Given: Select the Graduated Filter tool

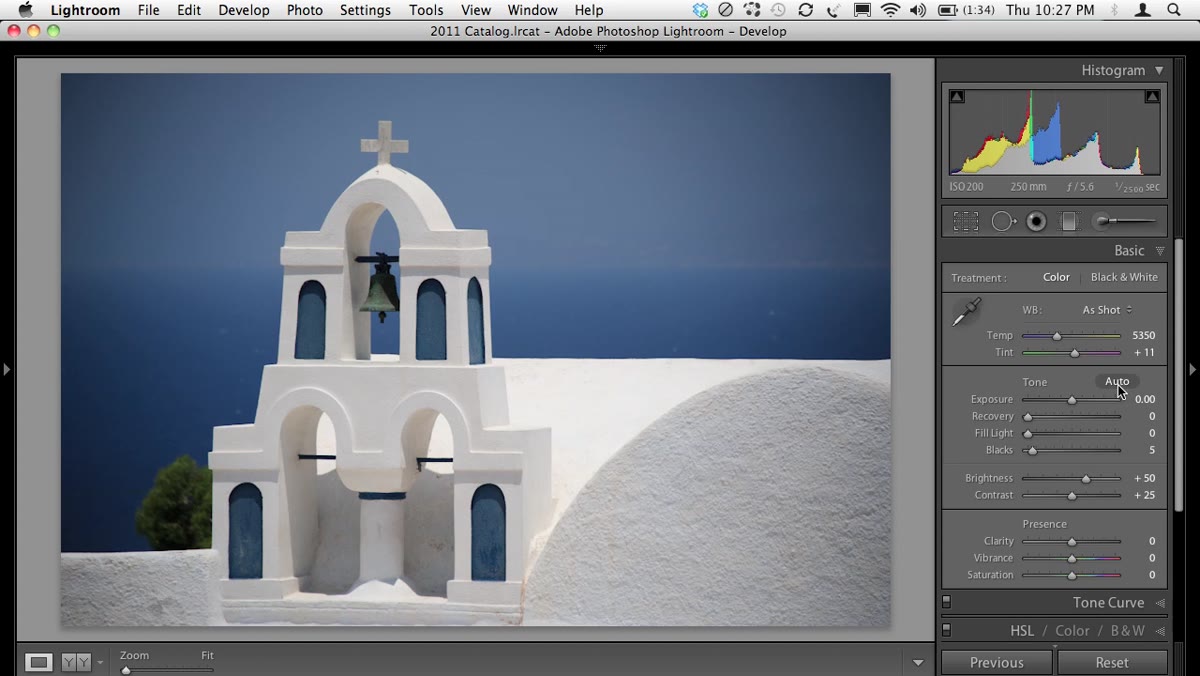Looking at the screenshot, I should click(1068, 222).
